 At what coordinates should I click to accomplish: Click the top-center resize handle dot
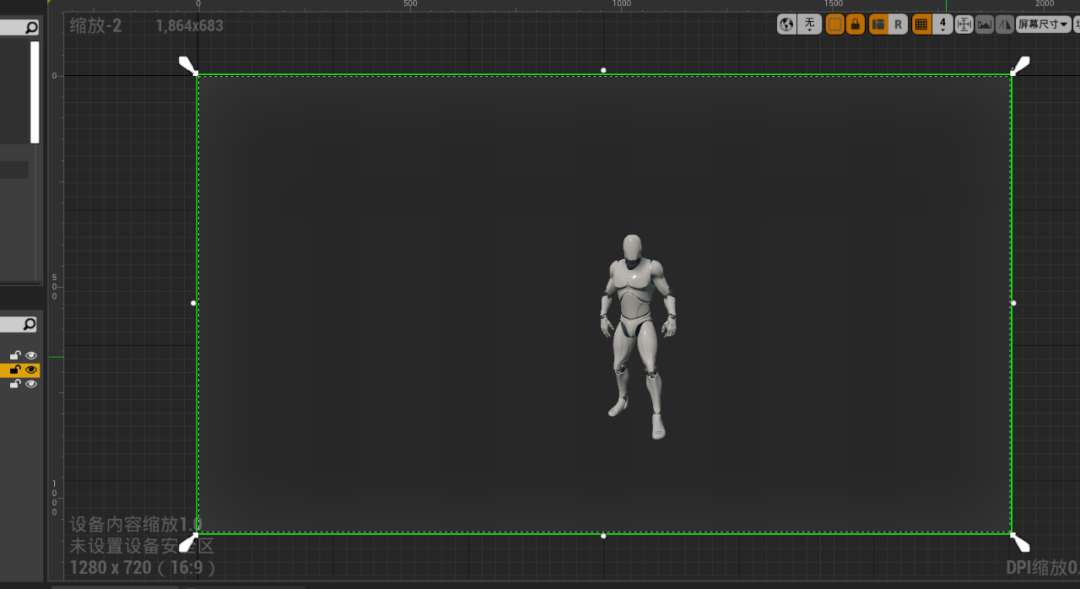[x=603, y=70]
